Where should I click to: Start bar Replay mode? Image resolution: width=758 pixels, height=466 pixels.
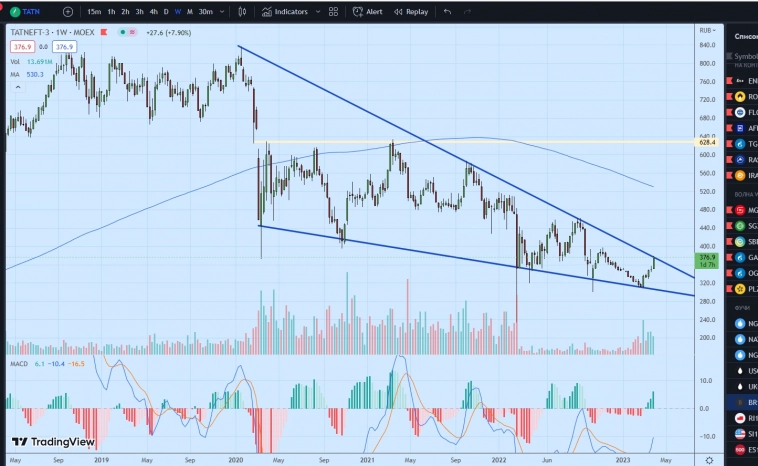point(411,12)
